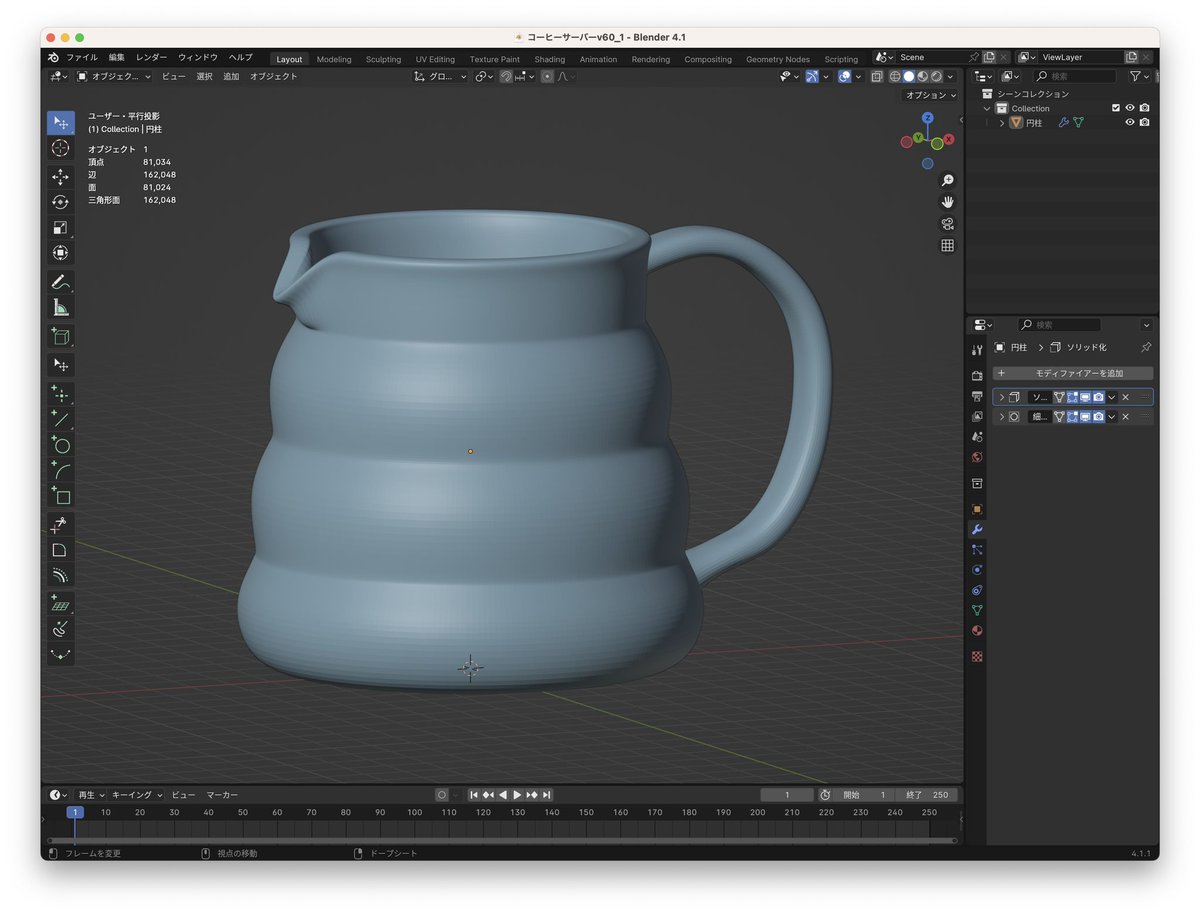1200x914 pixels.
Task: Switch perspective/orthographic with grid gizmo
Action: [947, 245]
